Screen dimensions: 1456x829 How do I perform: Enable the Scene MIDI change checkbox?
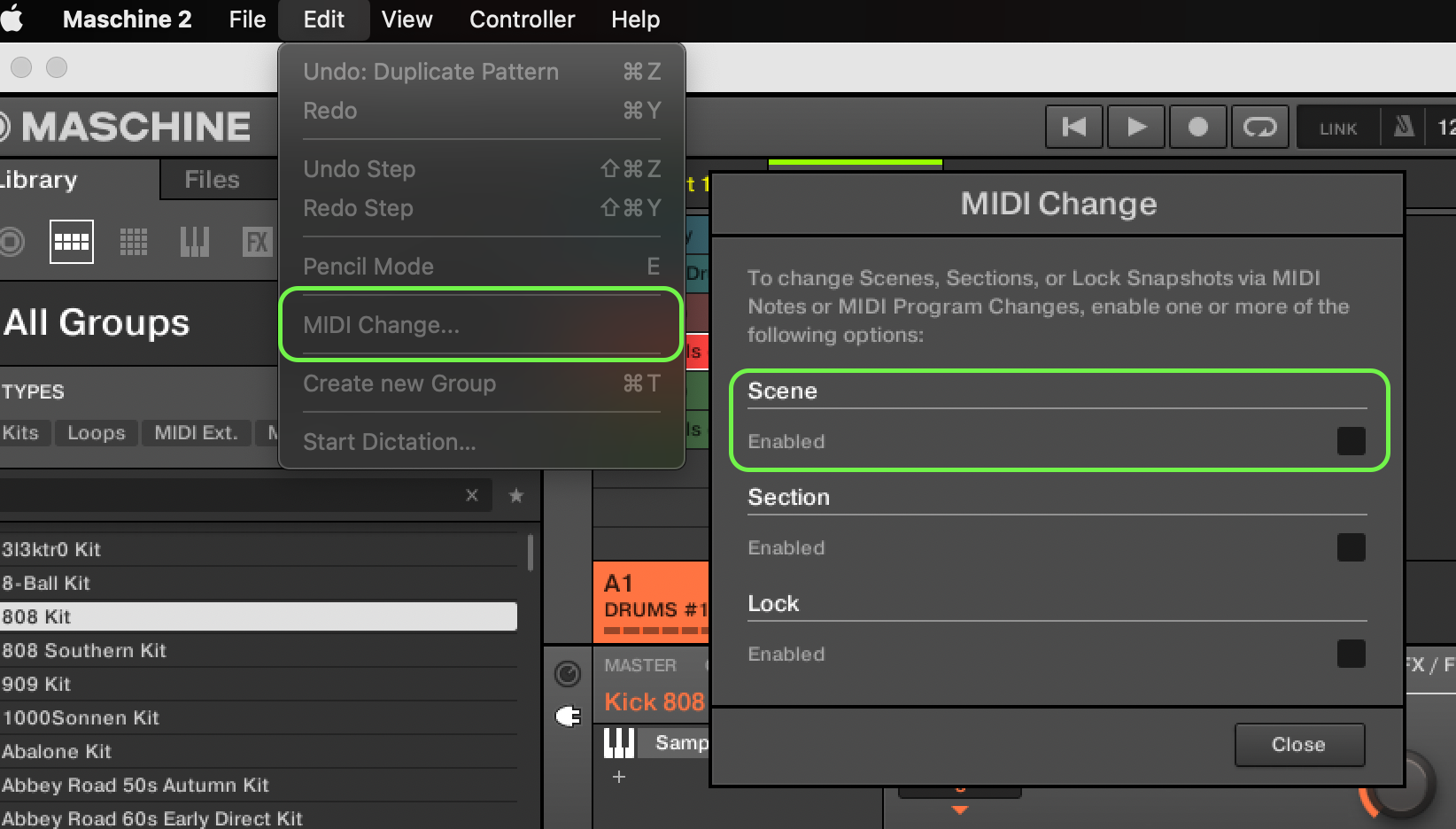[1351, 441]
